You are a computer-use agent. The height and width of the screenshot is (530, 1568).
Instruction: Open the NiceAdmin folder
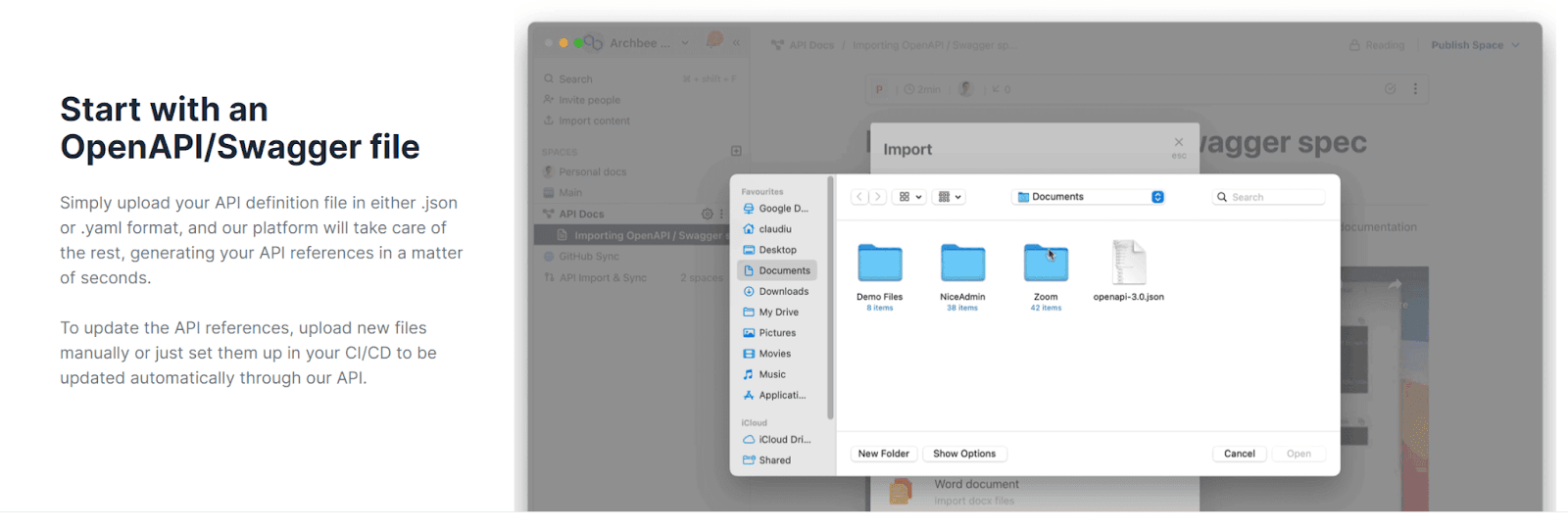(x=962, y=264)
